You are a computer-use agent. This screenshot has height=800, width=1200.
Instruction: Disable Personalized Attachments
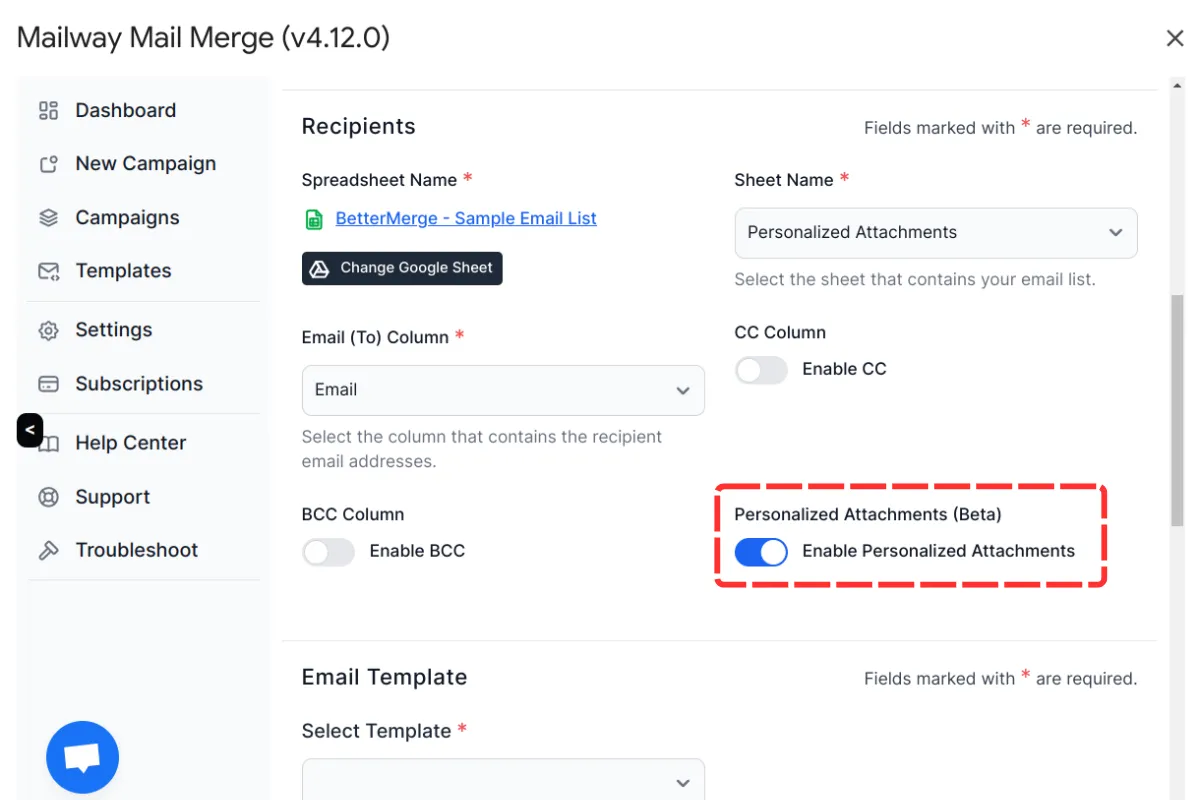point(761,551)
